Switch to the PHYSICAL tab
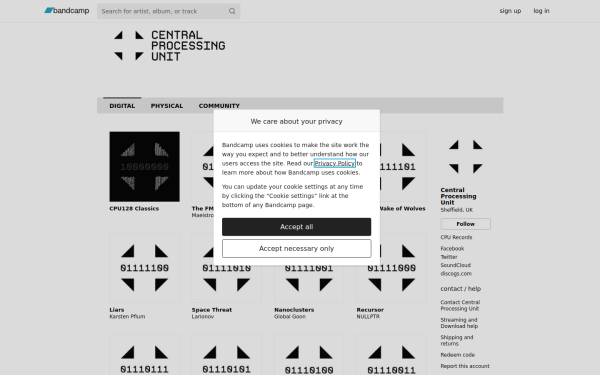The width and height of the screenshot is (600, 375). coord(167,106)
